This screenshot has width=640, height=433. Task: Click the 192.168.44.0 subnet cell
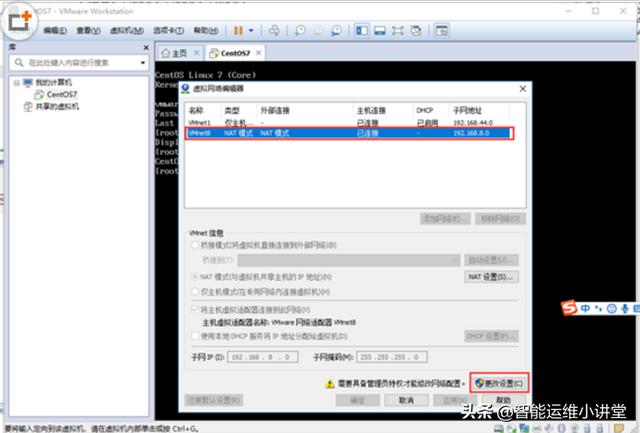(473, 123)
